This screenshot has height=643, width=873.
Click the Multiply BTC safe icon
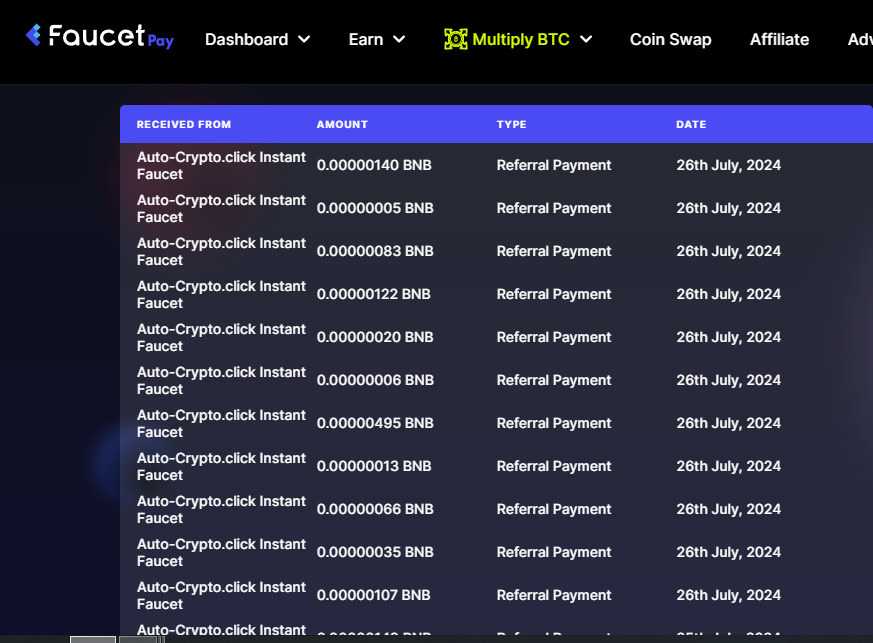[x=455, y=39]
